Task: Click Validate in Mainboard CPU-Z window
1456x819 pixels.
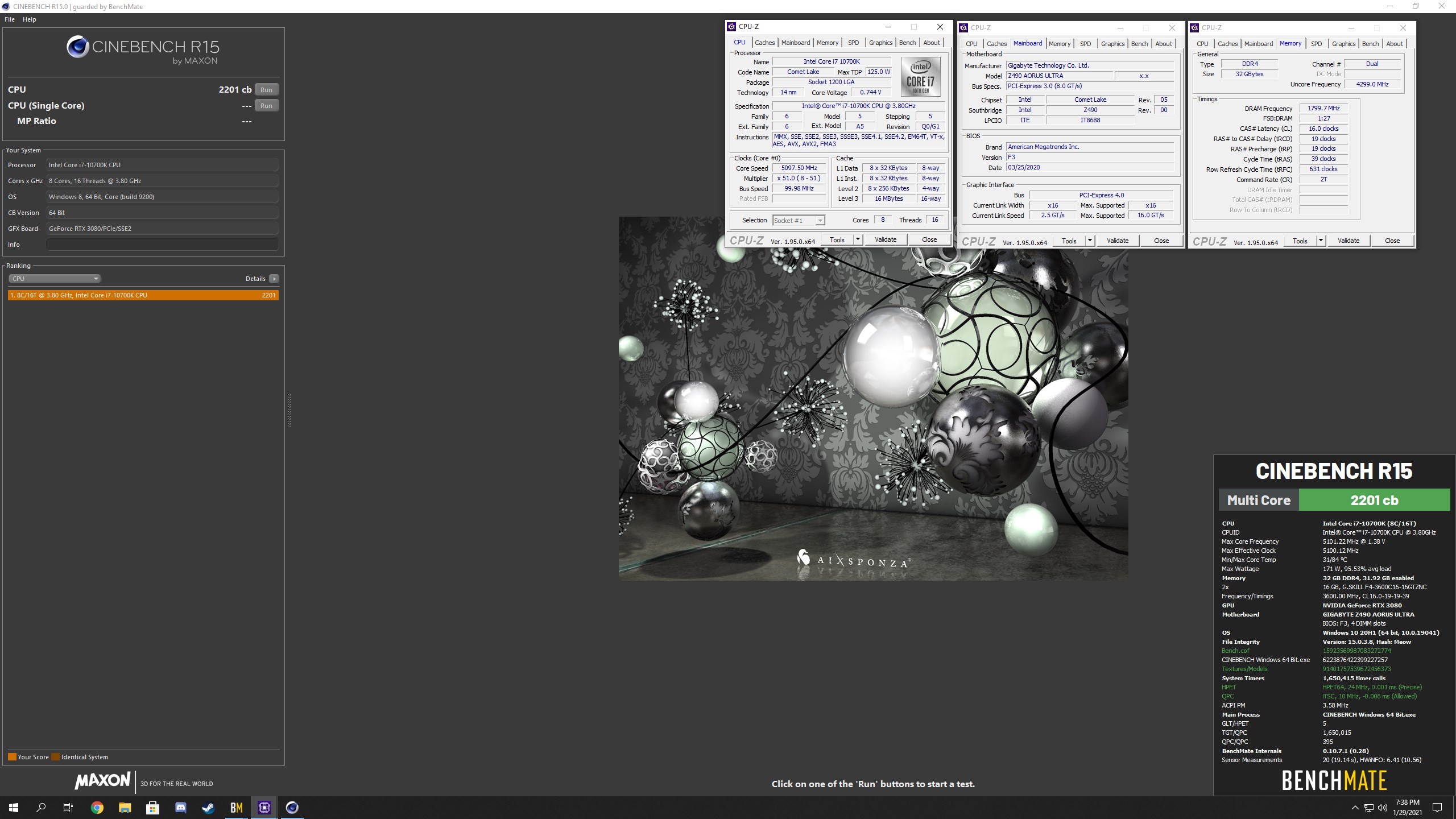Action: pyautogui.click(x=1118, y=241)
